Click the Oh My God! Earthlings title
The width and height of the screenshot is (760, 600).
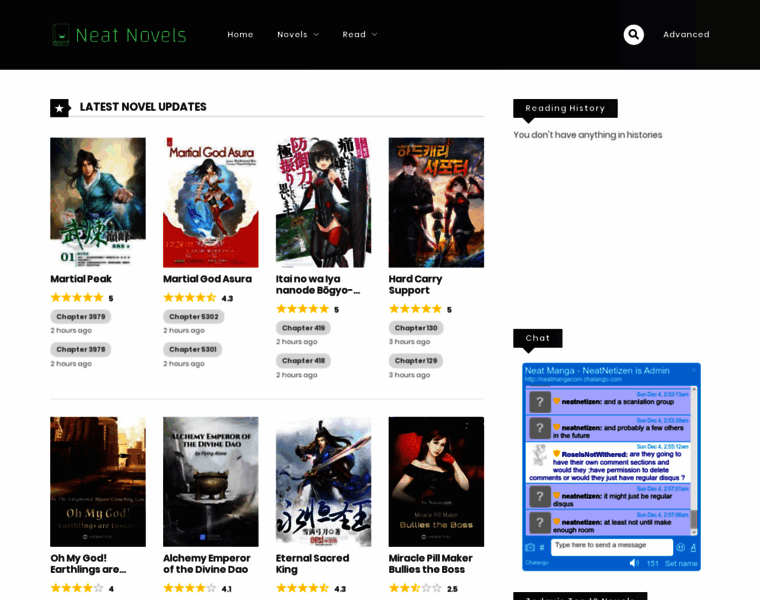pyautogui.click(x=88, y=564)
